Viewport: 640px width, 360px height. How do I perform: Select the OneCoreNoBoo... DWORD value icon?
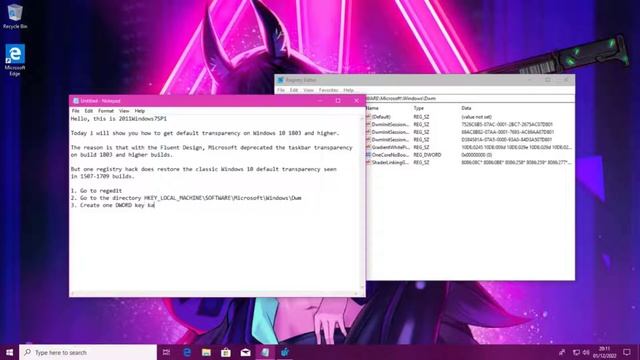(x=368, y=155)
